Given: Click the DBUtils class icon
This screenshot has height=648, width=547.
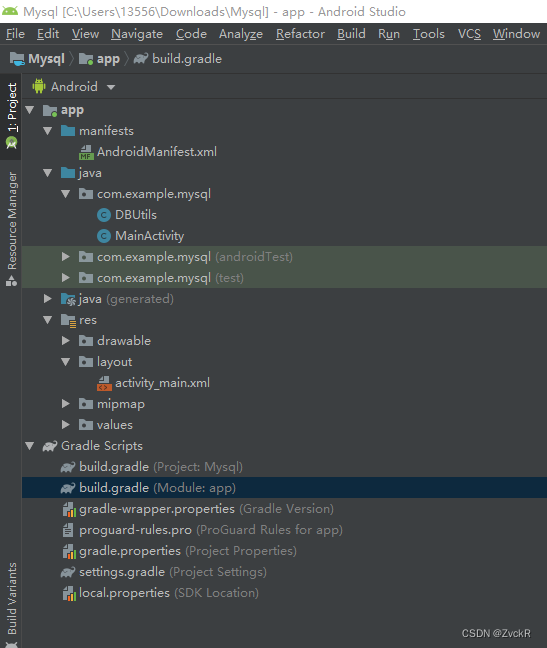Looking at the screenshot, I should coord(104,215).
